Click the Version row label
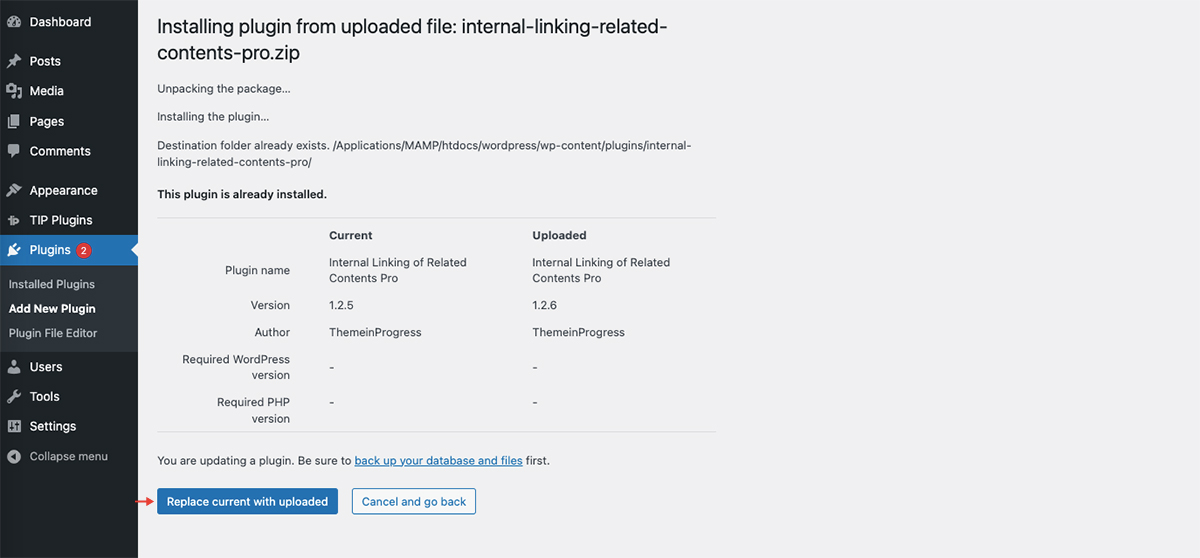Image resolution: width=1200 pixels, height=558 pixels. click(270, 305)
